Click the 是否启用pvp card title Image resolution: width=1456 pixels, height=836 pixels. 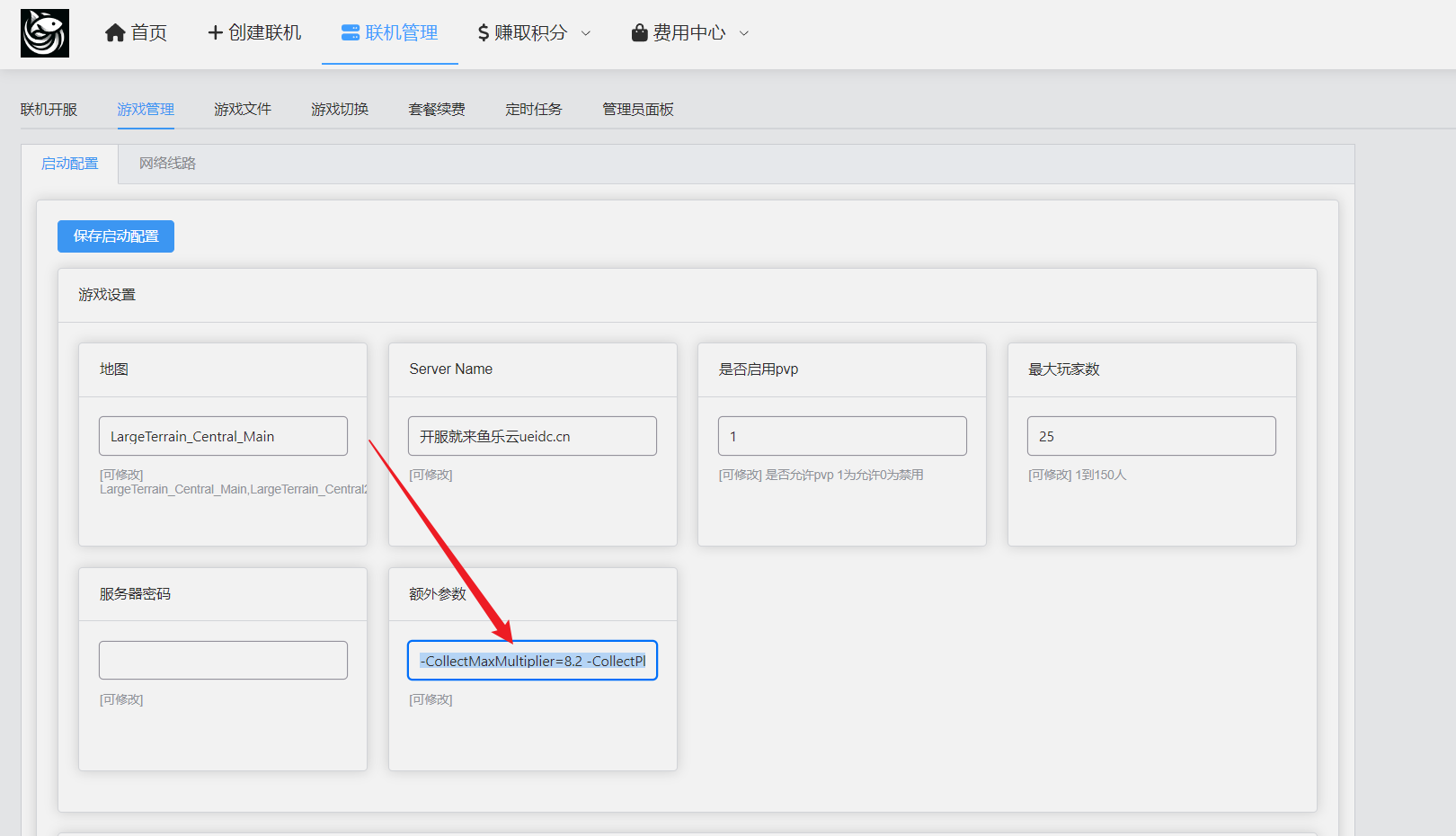pyautogui.click(x=759, y=369)
